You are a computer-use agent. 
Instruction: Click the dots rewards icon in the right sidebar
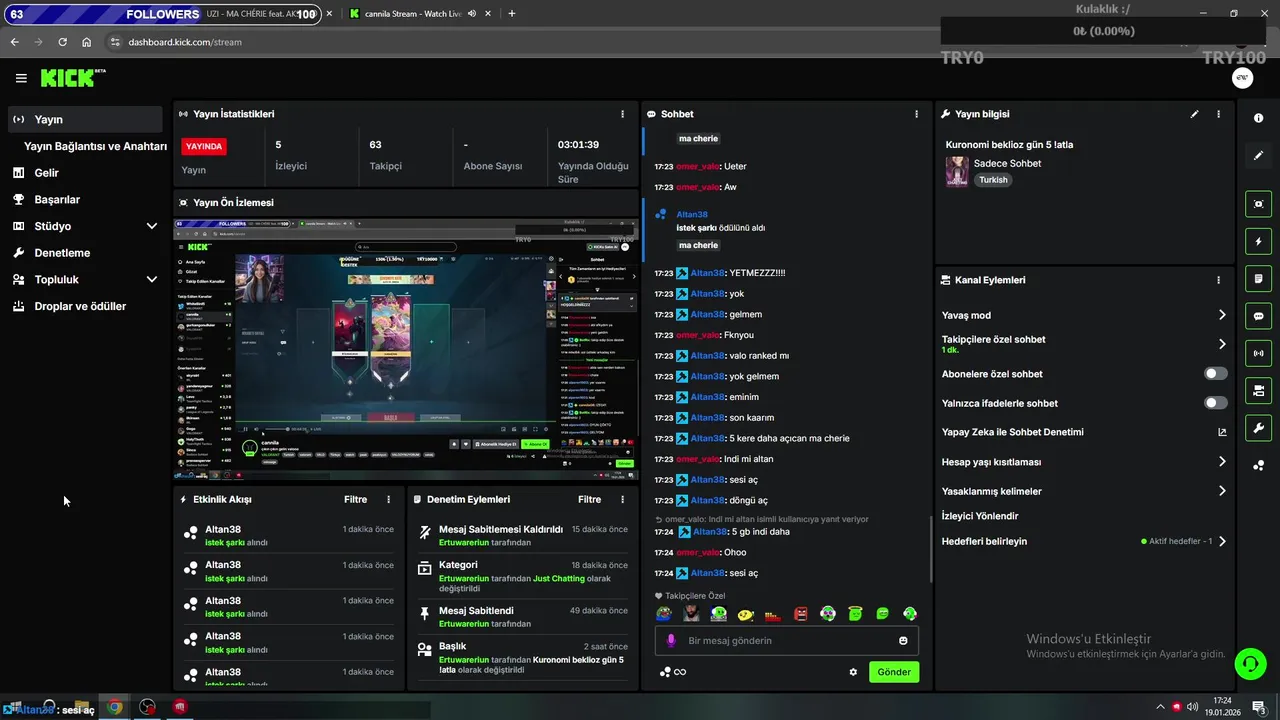coord(1258,466)
